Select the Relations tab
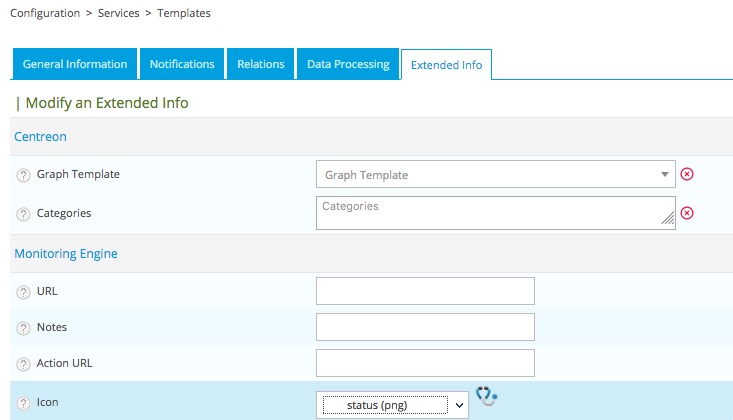 (x=260, y=64)
